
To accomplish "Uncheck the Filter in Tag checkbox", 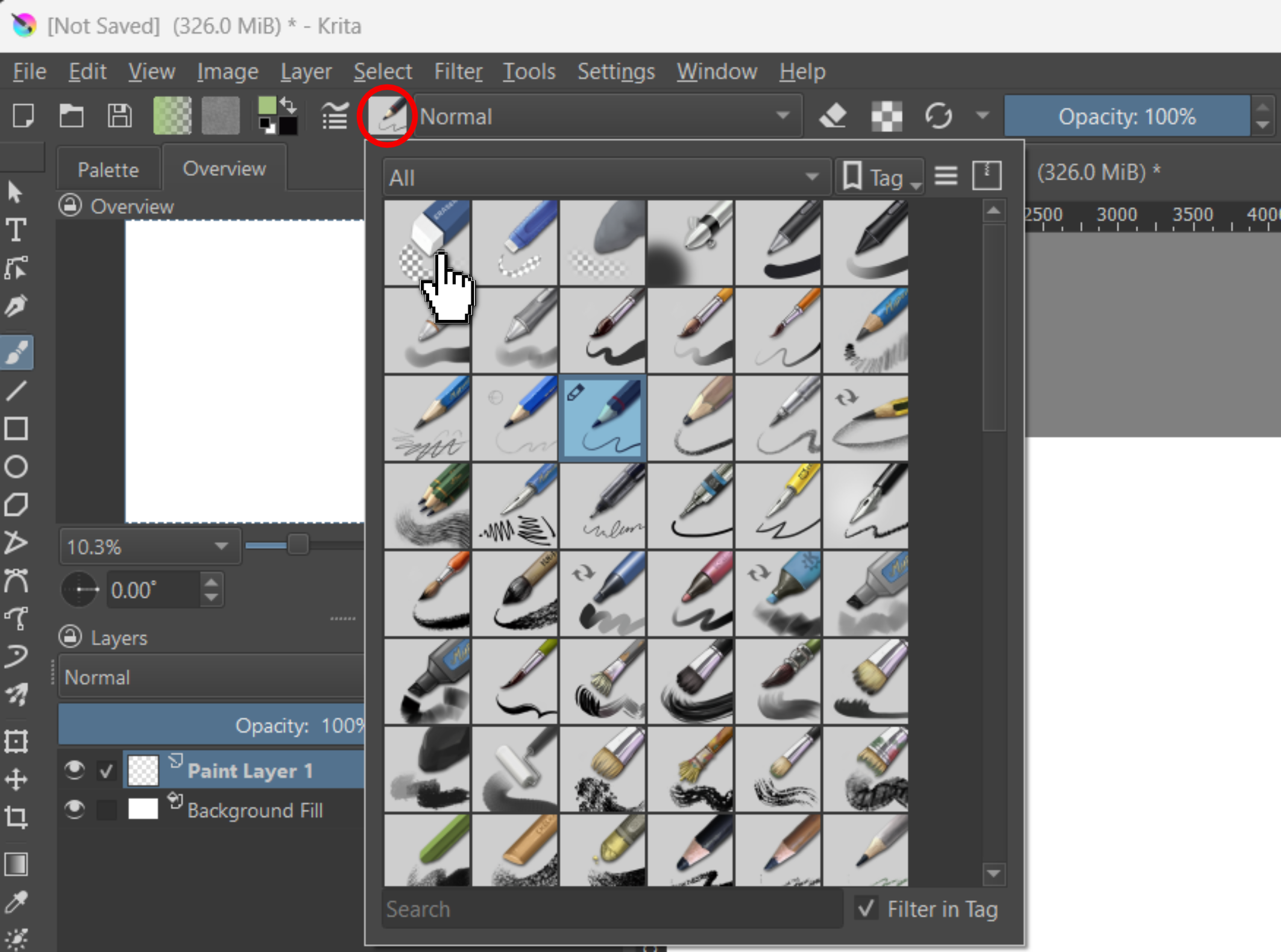I will (867, 909).
